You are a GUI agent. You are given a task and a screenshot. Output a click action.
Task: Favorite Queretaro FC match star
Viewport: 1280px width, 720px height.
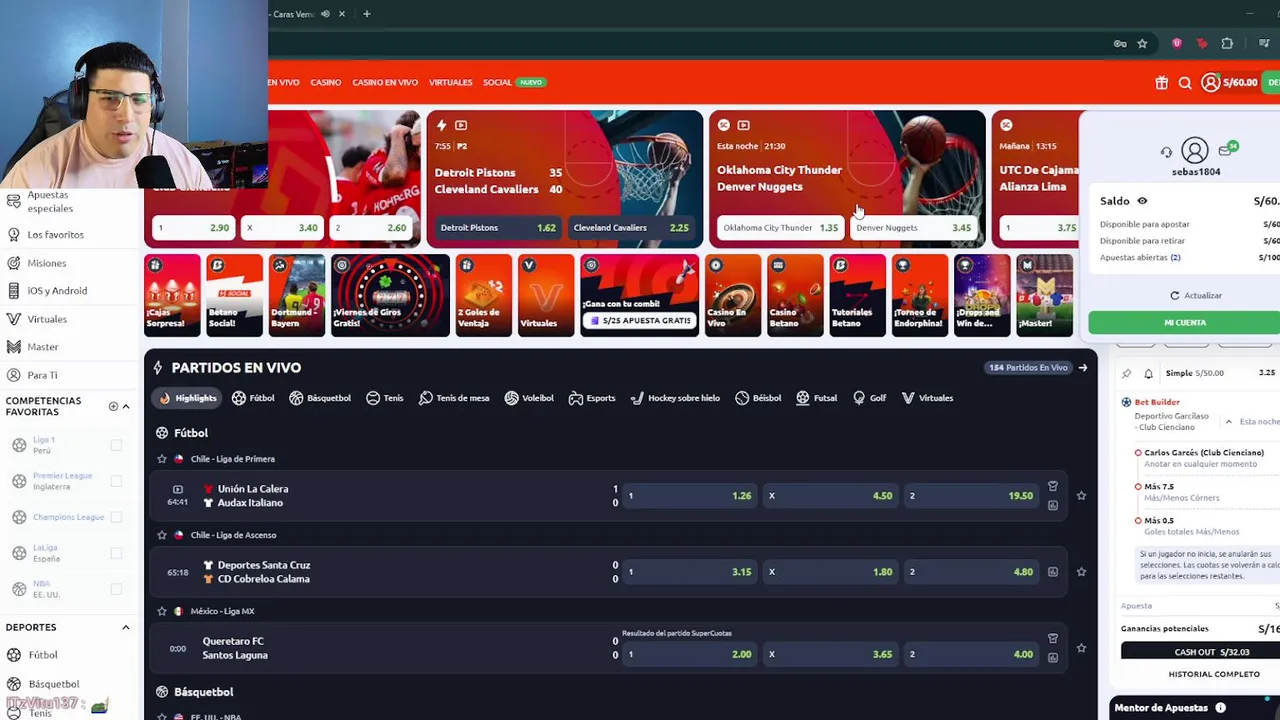[x=1081, y=648]
